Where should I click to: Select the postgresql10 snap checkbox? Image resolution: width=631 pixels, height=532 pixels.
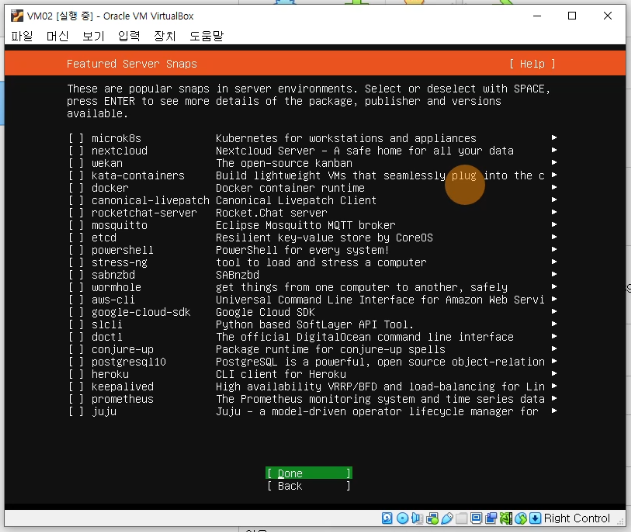pos(76,362)
